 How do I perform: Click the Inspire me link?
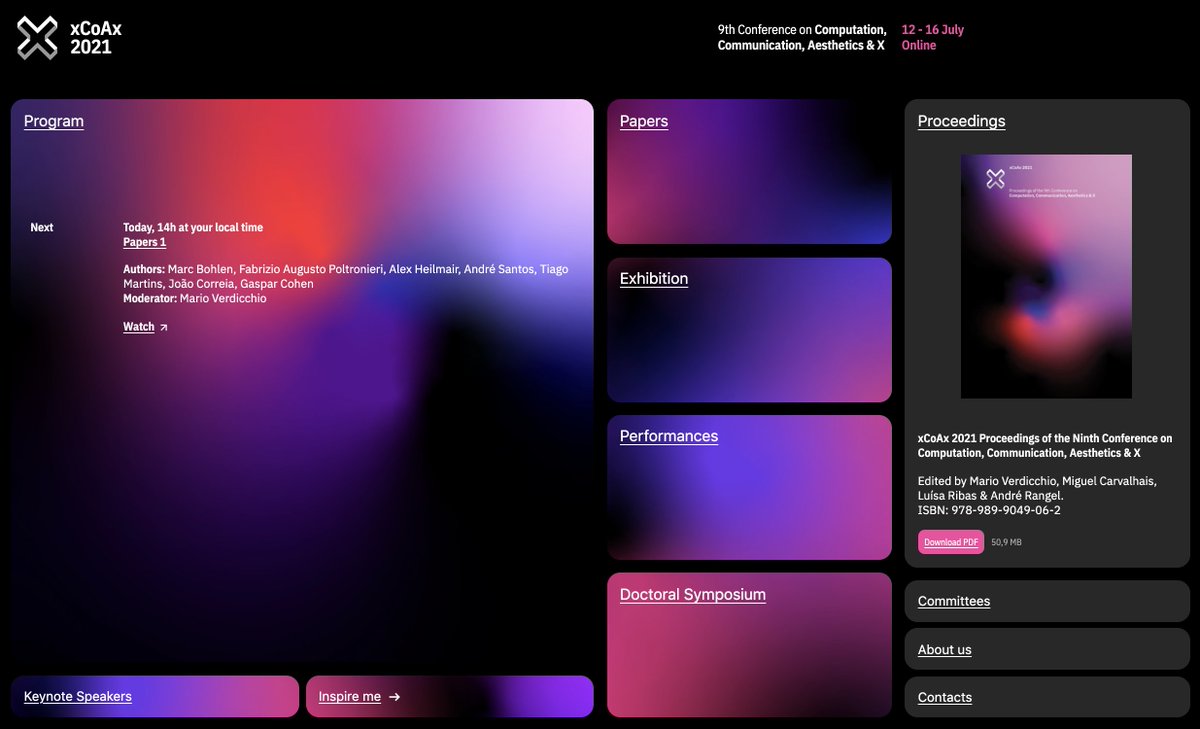coord(350,696)
